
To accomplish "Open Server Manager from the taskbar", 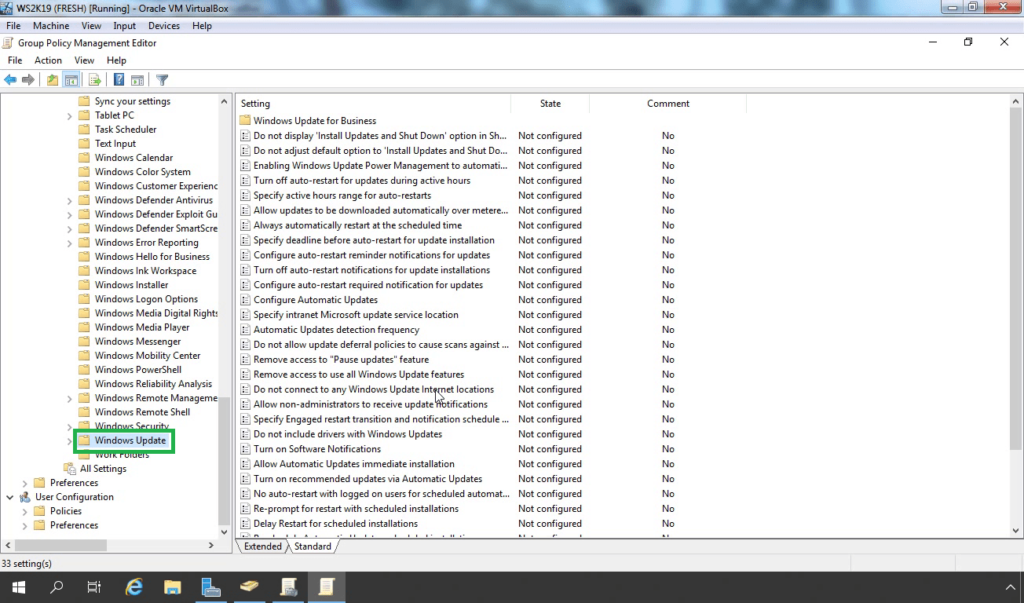I will coord(210,587).
